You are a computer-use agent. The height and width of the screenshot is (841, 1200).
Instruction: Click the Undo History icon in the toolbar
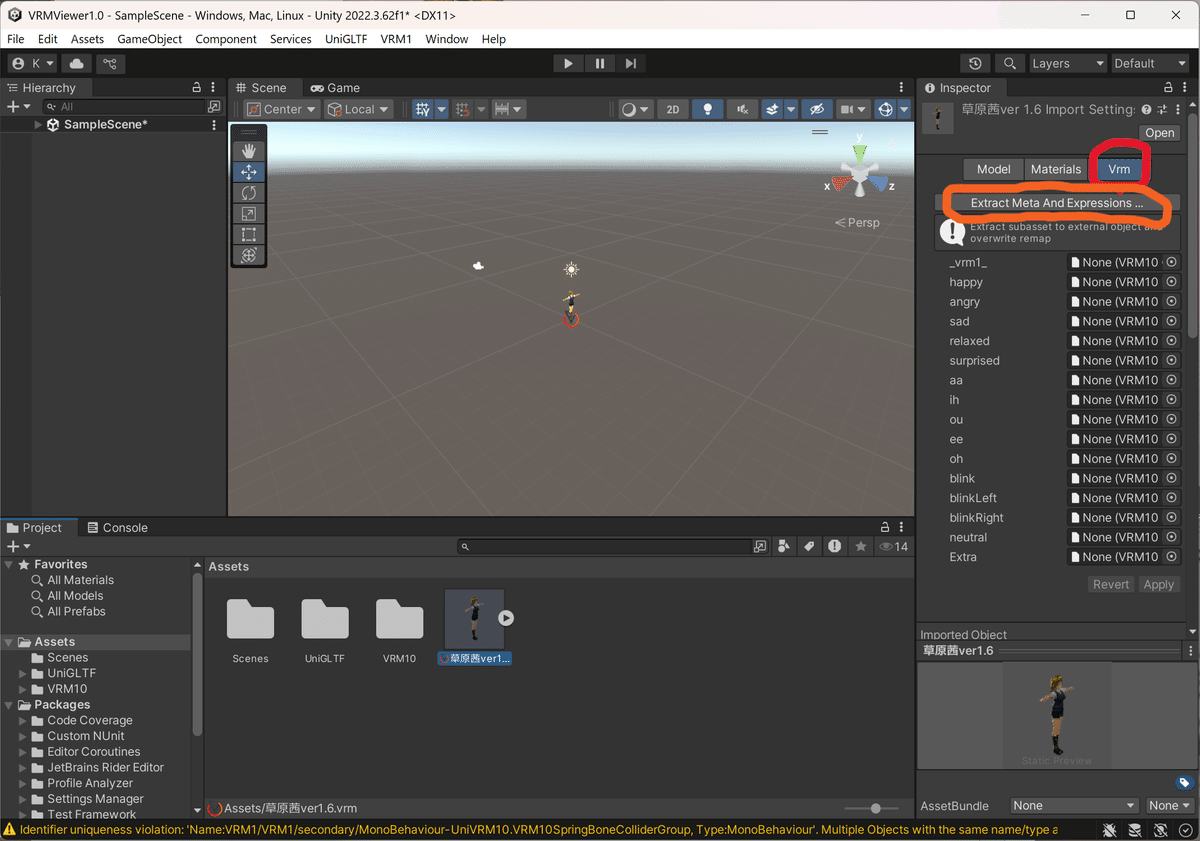pos(975,63)
